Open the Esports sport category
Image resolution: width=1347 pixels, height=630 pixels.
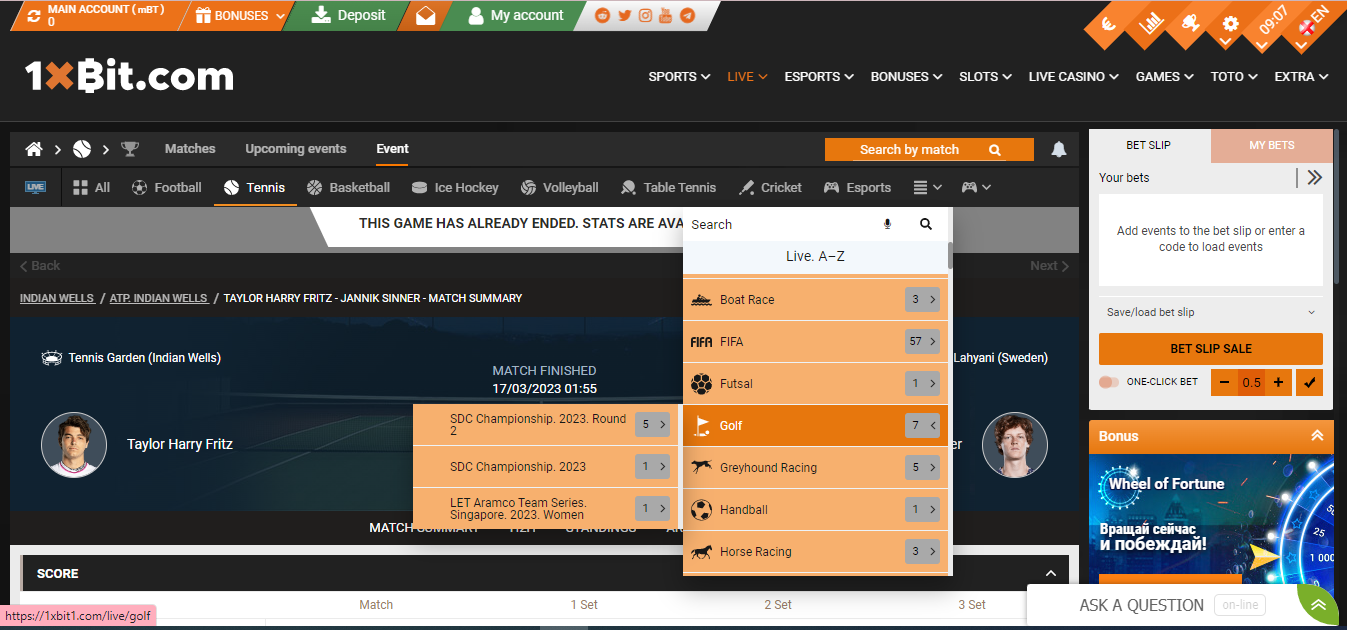click(x=859, y=187)
